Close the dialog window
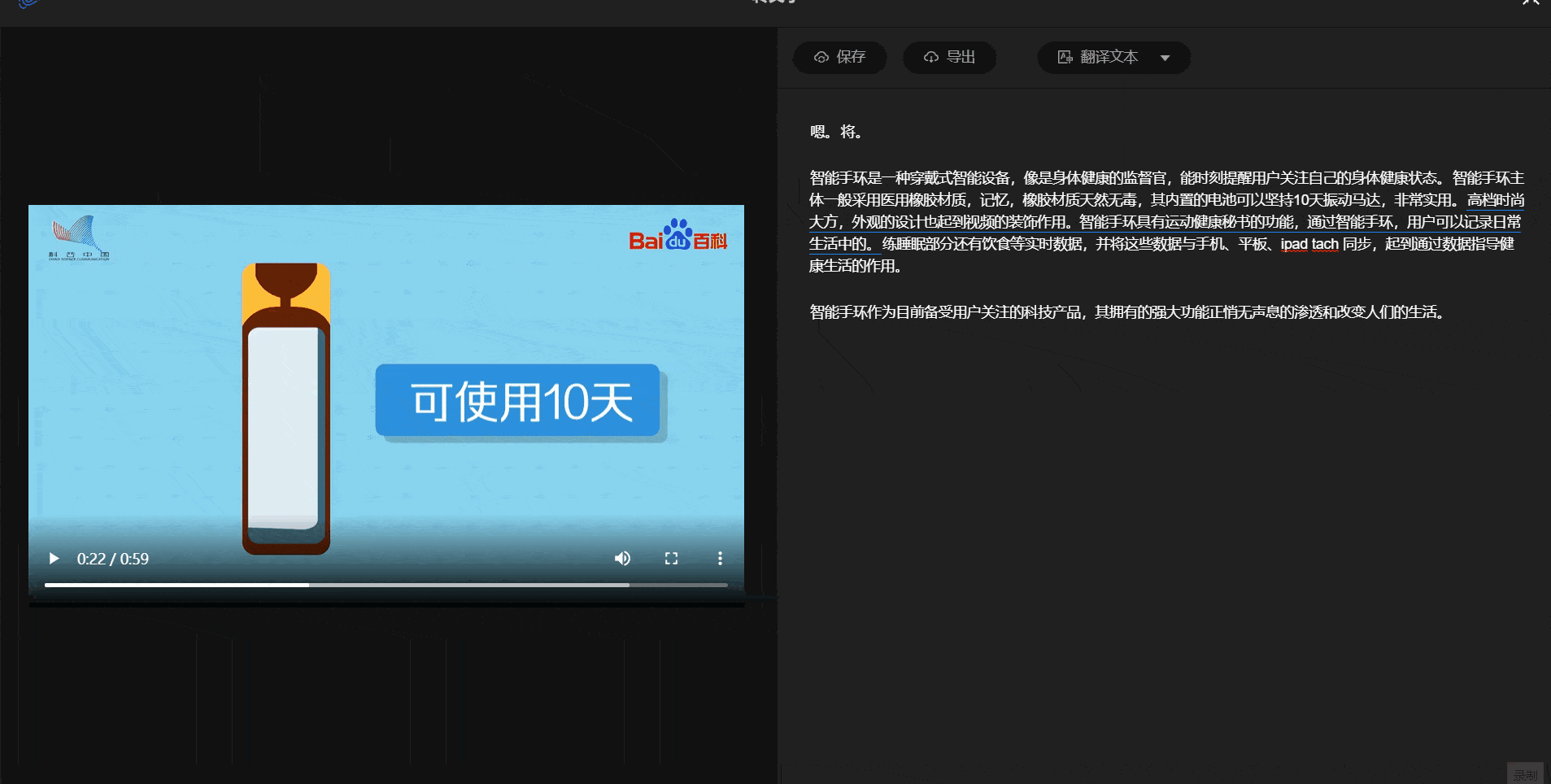1551x784 pixels. (1531, 3)
